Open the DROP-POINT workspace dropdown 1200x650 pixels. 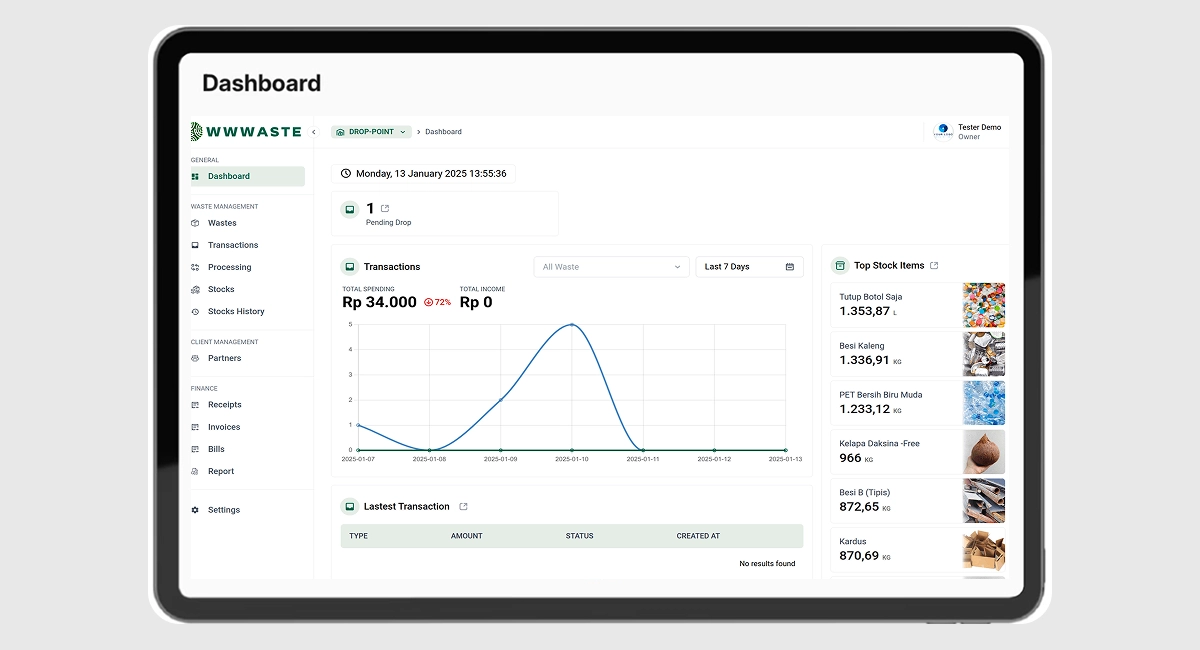pos(371,131)
